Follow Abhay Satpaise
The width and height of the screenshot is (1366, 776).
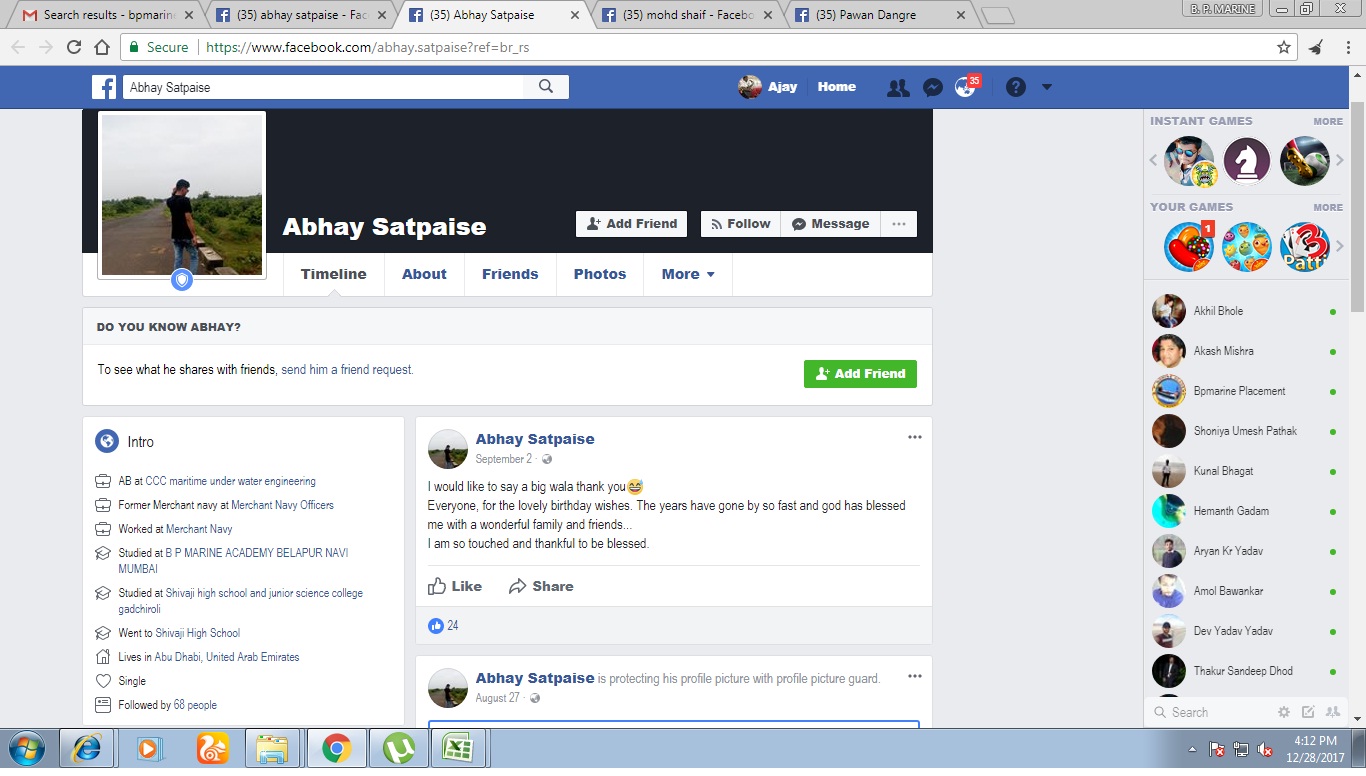(x=741, y=224)
